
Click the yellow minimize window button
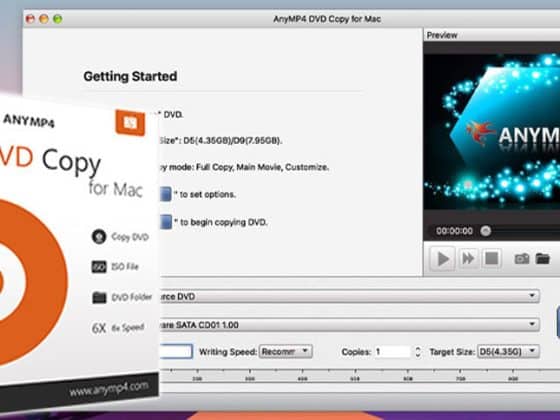pos(44,19)
